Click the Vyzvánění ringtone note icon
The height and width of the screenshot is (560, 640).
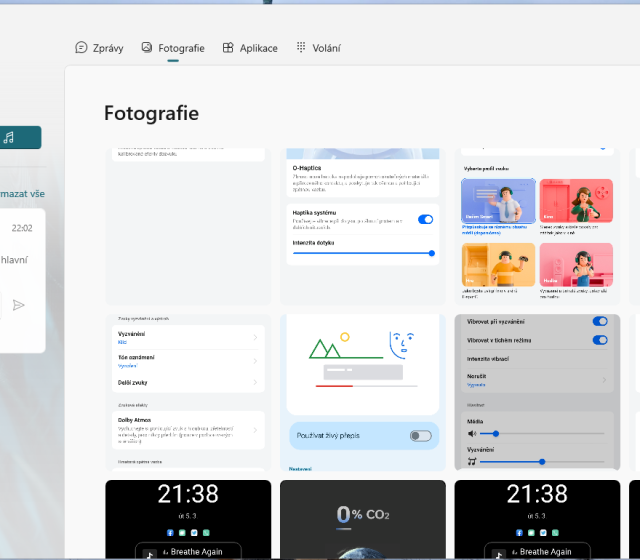[x=472, y=462]
